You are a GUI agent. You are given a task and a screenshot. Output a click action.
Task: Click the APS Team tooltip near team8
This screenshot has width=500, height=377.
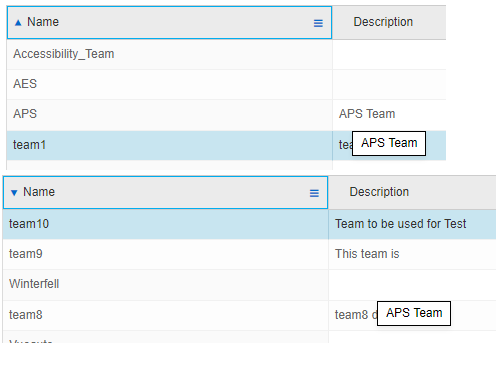[414, 313]
